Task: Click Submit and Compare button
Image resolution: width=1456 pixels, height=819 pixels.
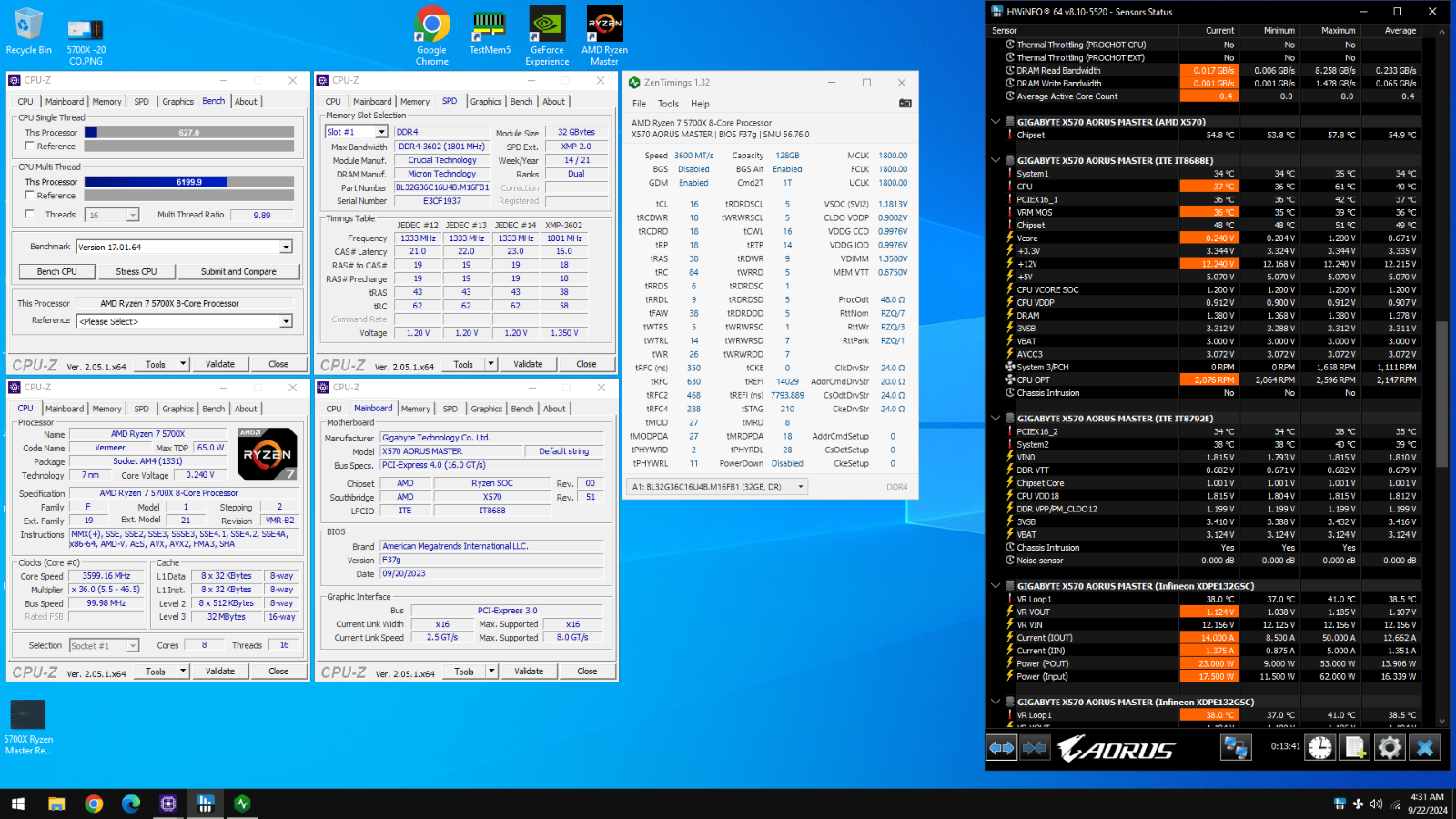Action: coord(238,271)
